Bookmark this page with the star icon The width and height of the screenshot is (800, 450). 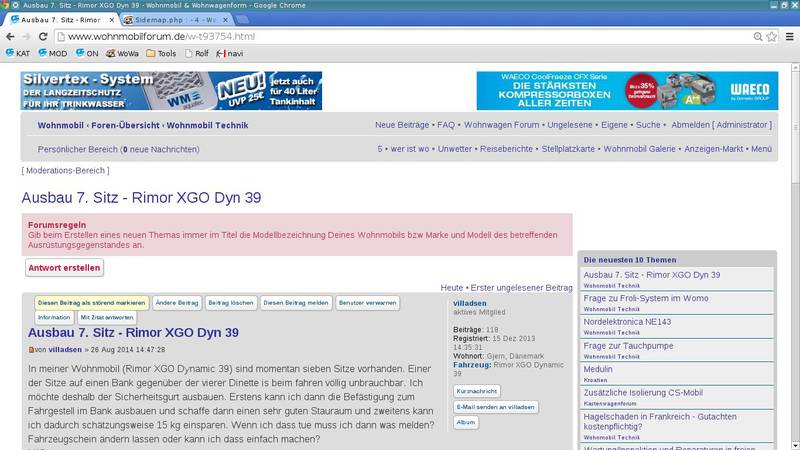(771, 37)
